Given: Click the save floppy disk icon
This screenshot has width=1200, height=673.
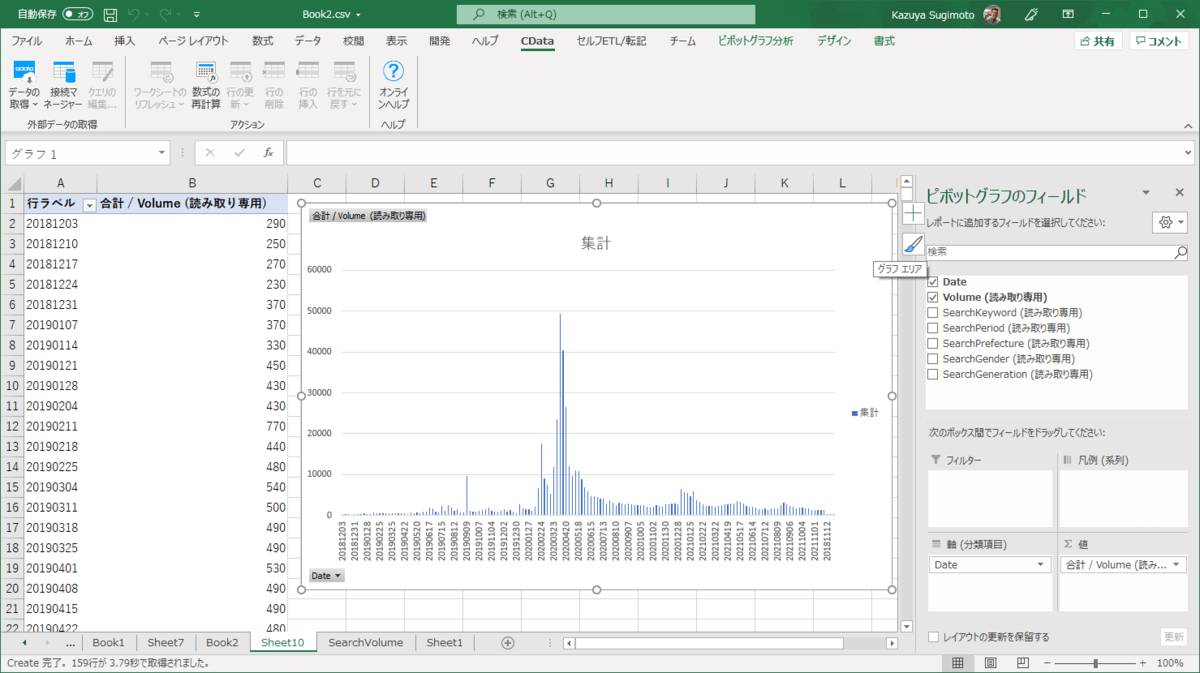Looking at the screenshot, I should click(x=110, y=15).
